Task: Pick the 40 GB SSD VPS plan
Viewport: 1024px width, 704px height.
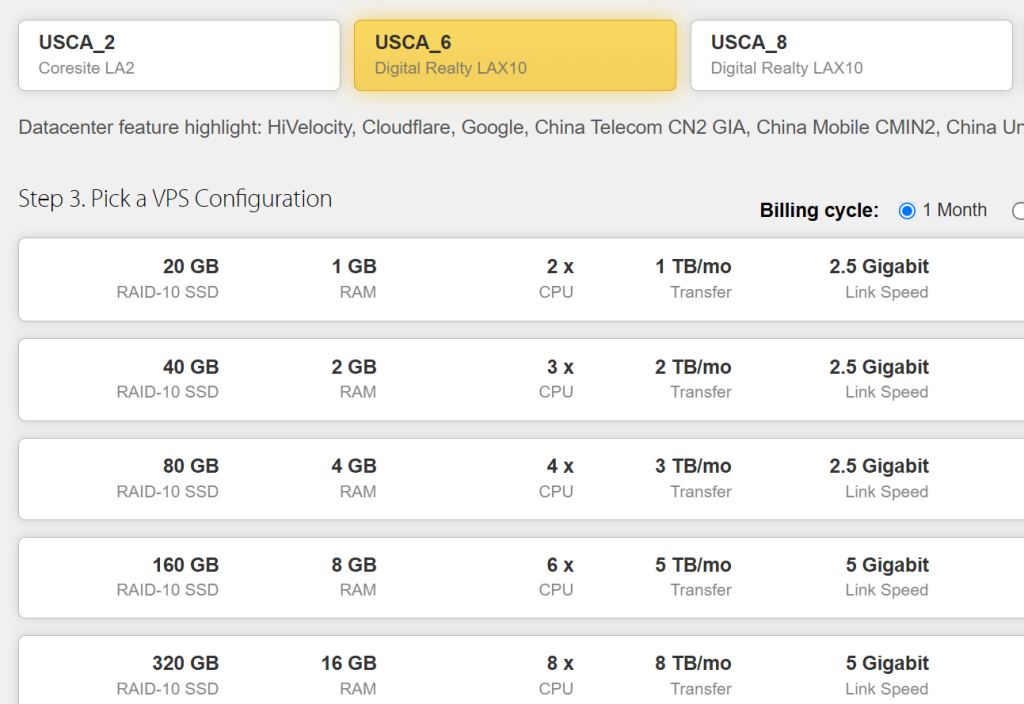Action: click(x=520, y=379)
